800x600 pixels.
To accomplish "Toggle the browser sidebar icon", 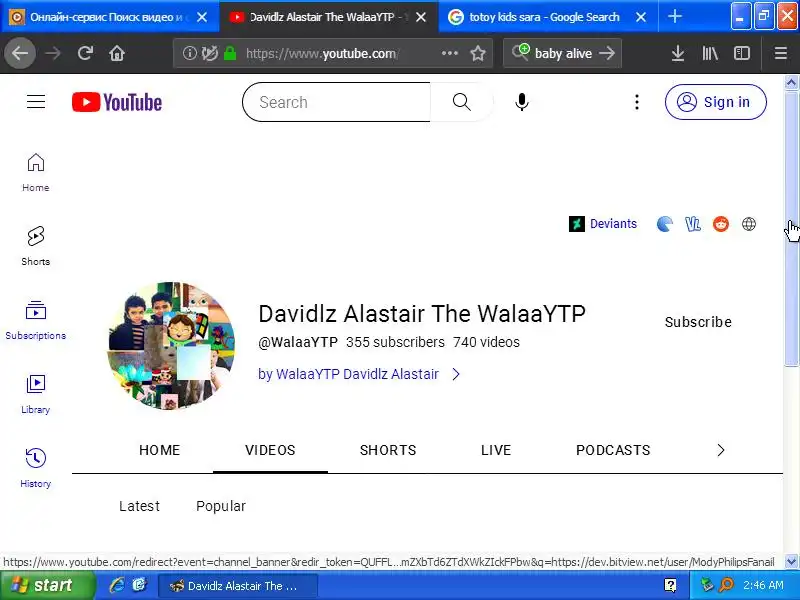I will pyautogui.click(x=742, y=53).
